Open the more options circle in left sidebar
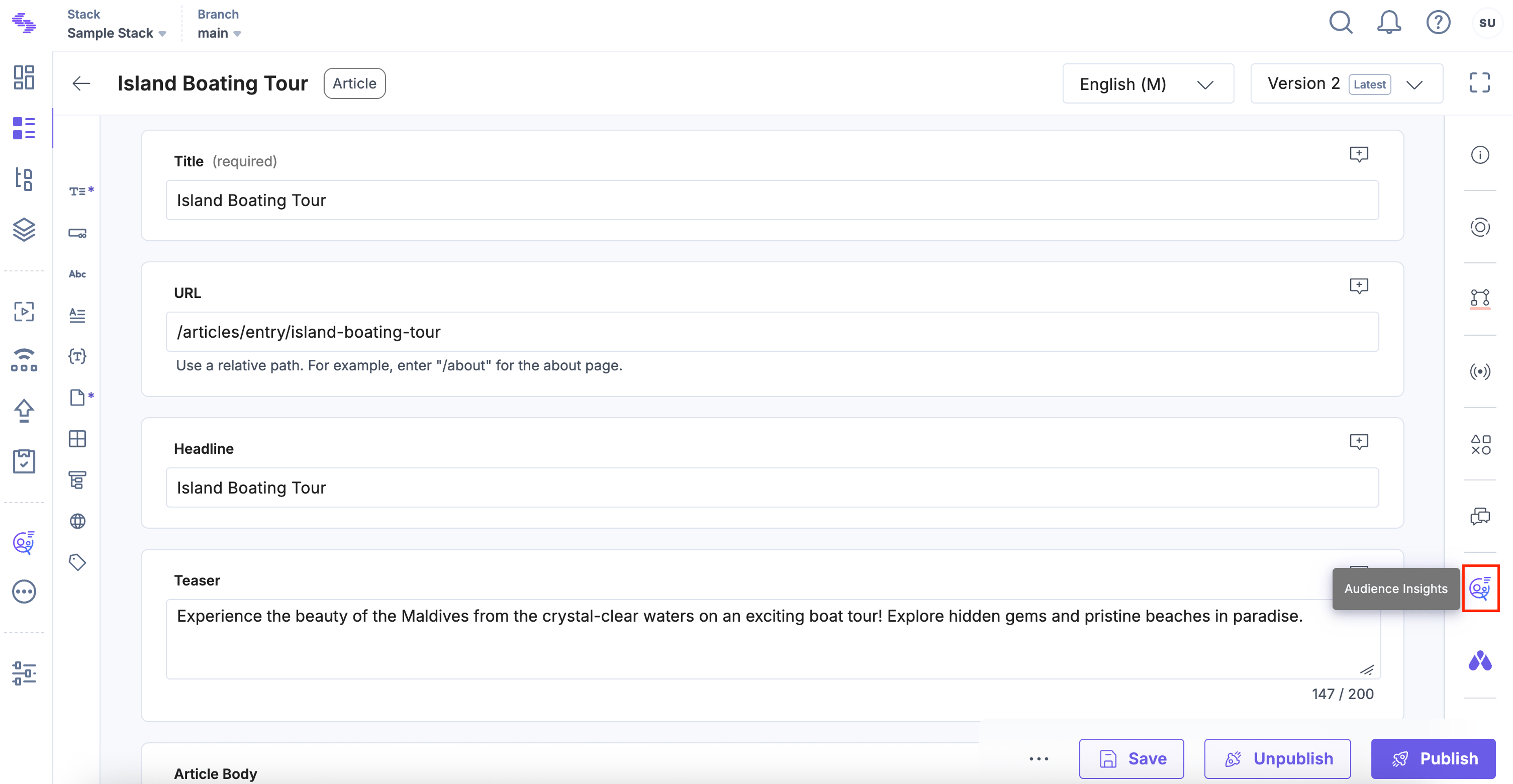Viewport: 1513px width, 784px height. point(24,591)
